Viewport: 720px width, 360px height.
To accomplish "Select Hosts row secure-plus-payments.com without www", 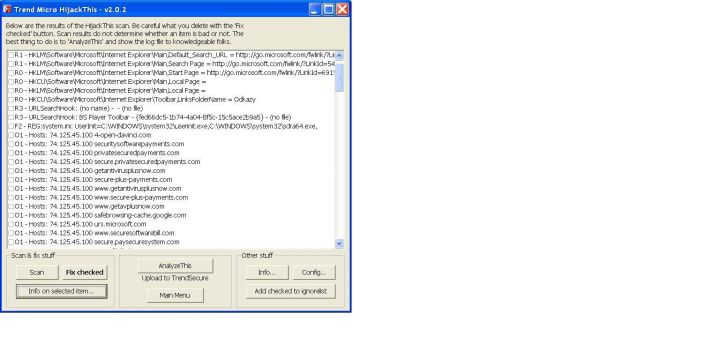I will click(93, 180).
